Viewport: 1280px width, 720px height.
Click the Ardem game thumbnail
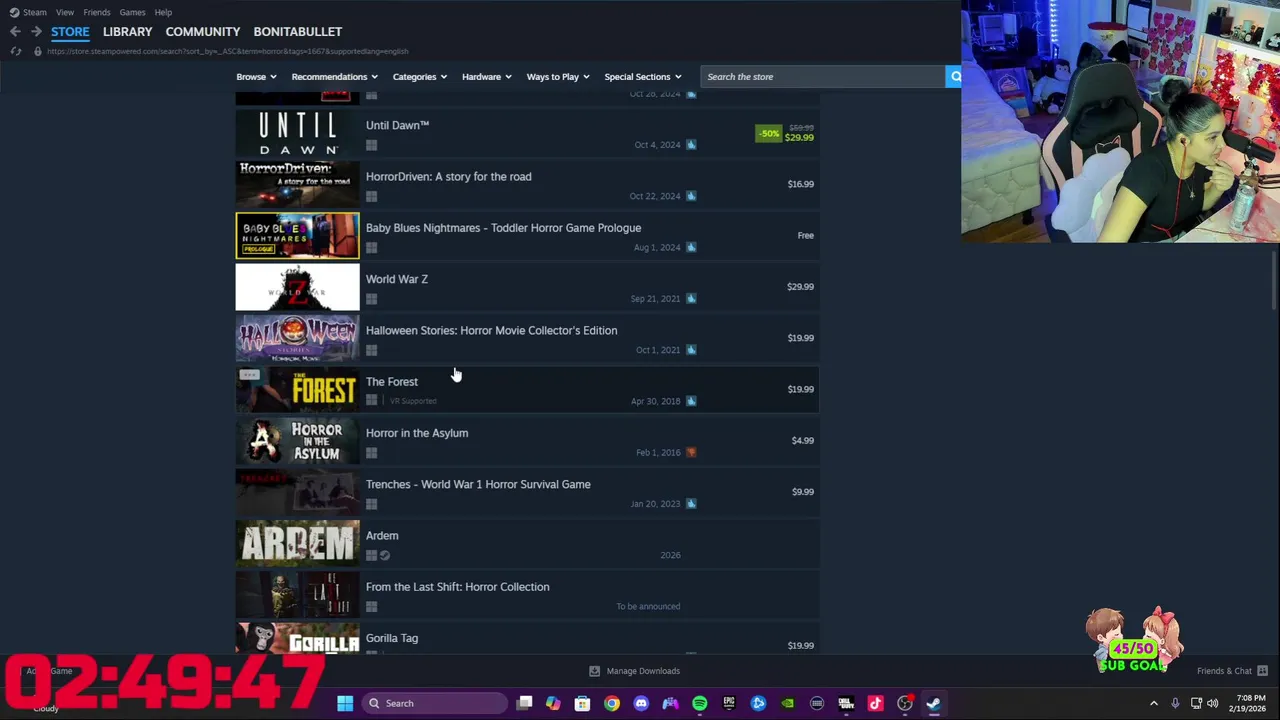pos(297,543)
